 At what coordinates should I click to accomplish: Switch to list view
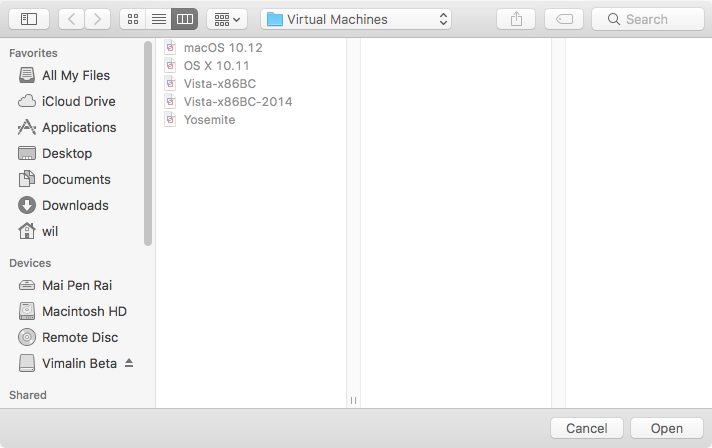pyautogui.click(x=158, y=19)
